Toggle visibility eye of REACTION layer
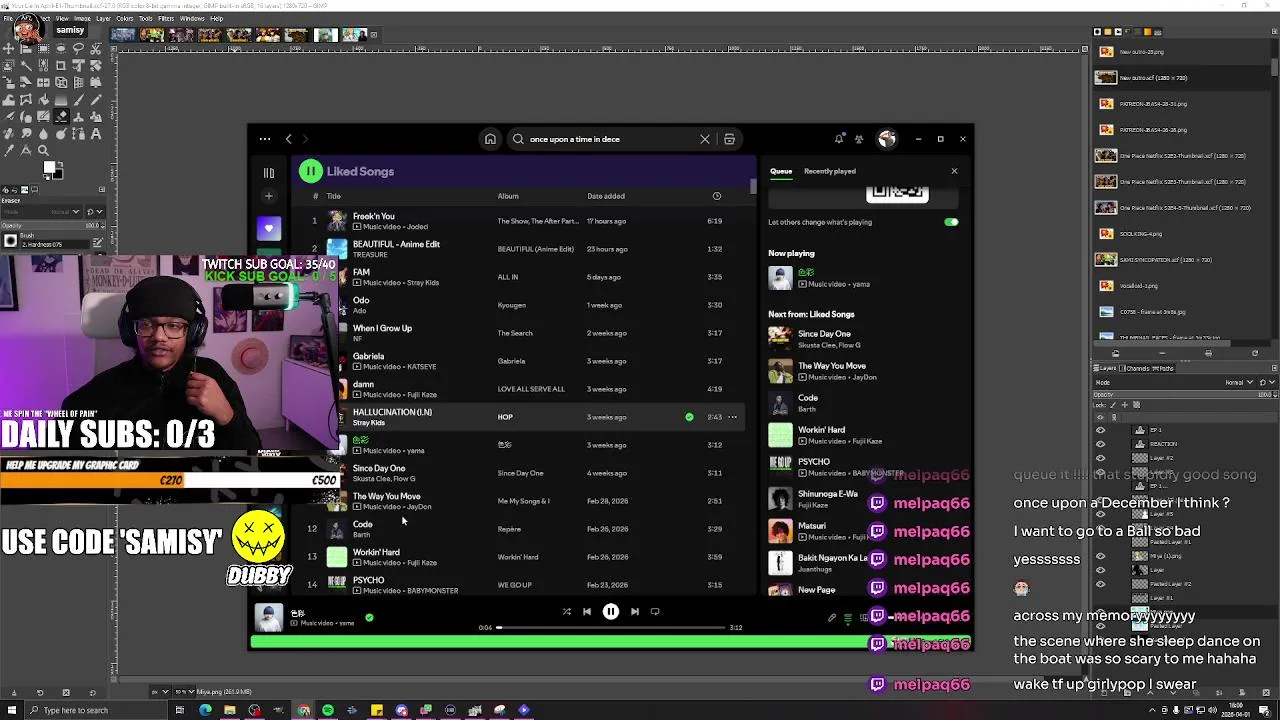The height and width of the screenshot is (720, 1280). click(1100, 444)
